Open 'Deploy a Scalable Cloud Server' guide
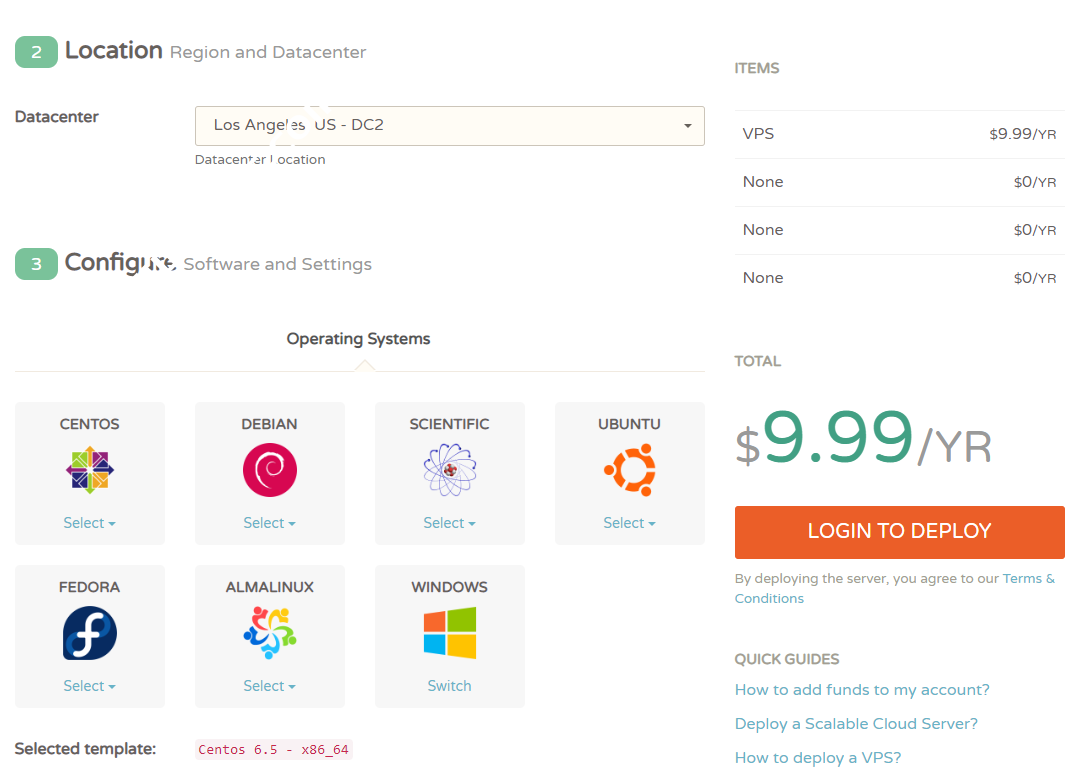 coord(856,724)
